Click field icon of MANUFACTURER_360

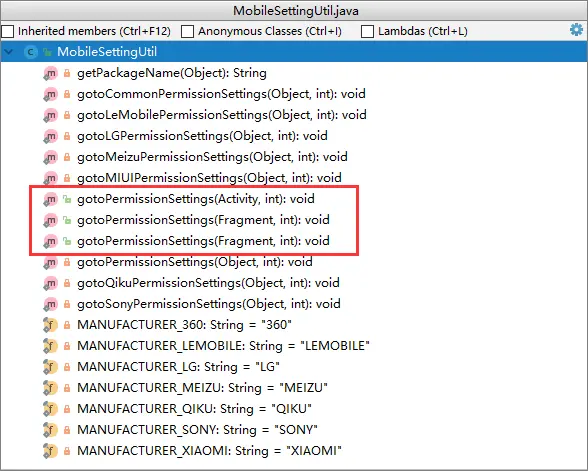(50, 325)
